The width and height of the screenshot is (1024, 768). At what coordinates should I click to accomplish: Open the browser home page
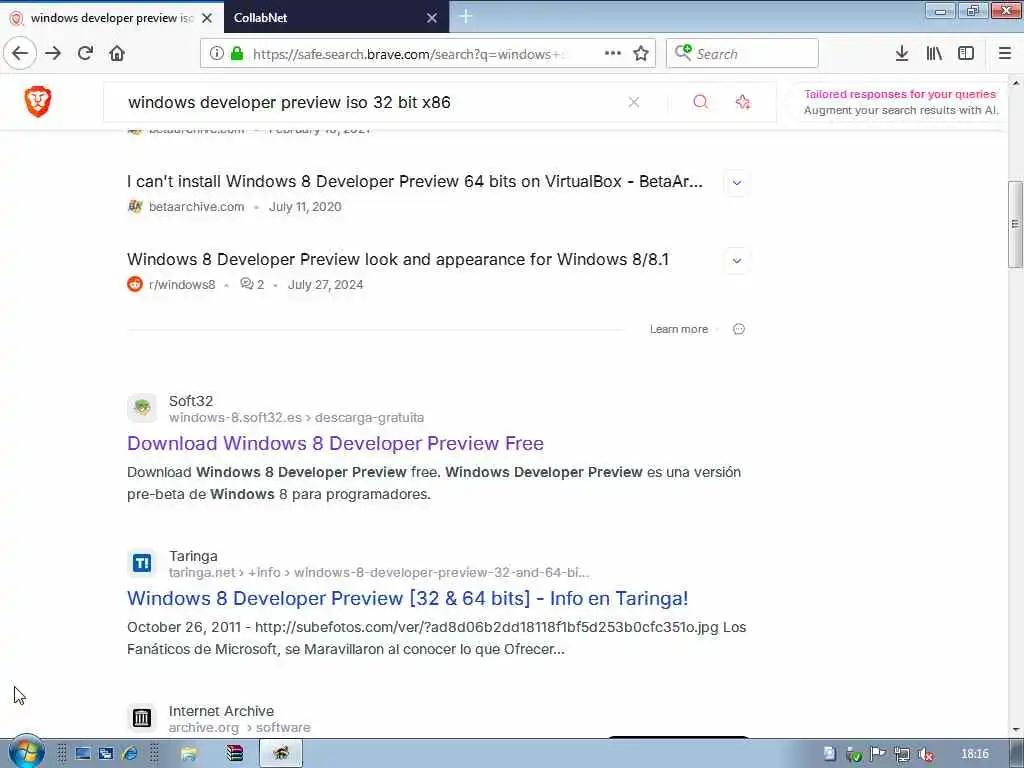pyautogui.click(x=117, y=53)
